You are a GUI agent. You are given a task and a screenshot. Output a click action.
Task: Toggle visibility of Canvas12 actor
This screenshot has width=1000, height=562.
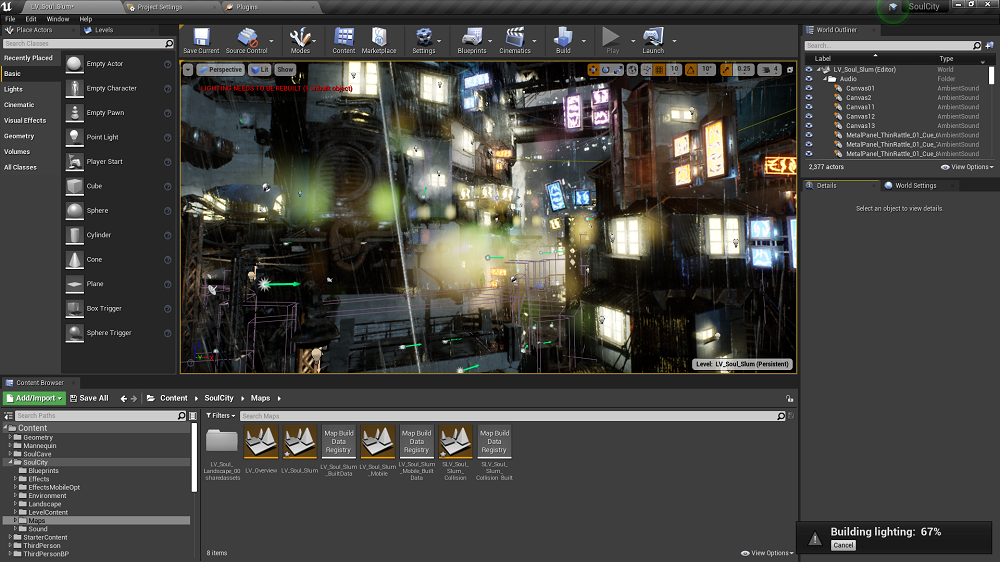(x=809, y=116)
